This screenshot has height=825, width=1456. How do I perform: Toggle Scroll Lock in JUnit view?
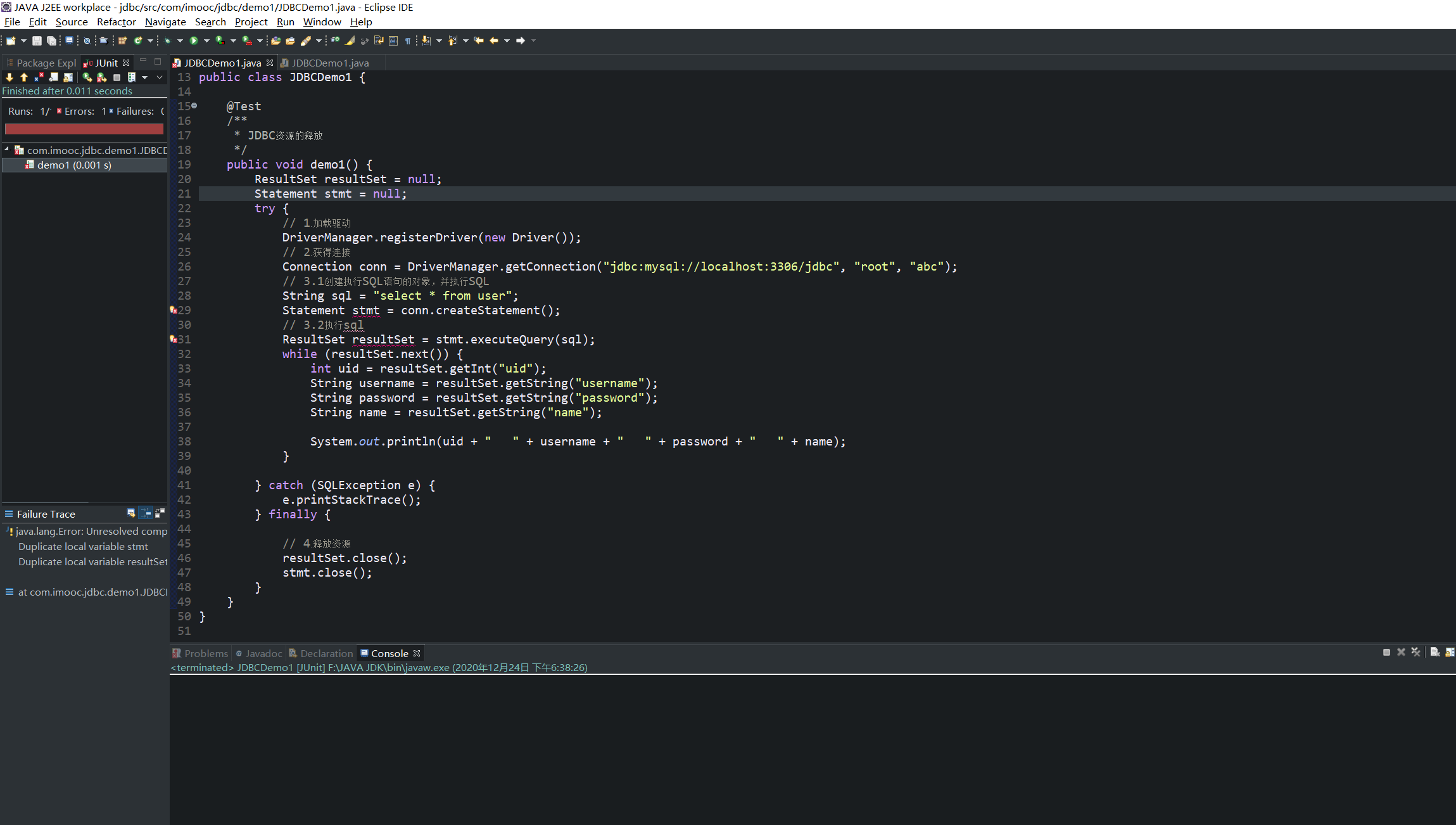[x=68, y=77]
